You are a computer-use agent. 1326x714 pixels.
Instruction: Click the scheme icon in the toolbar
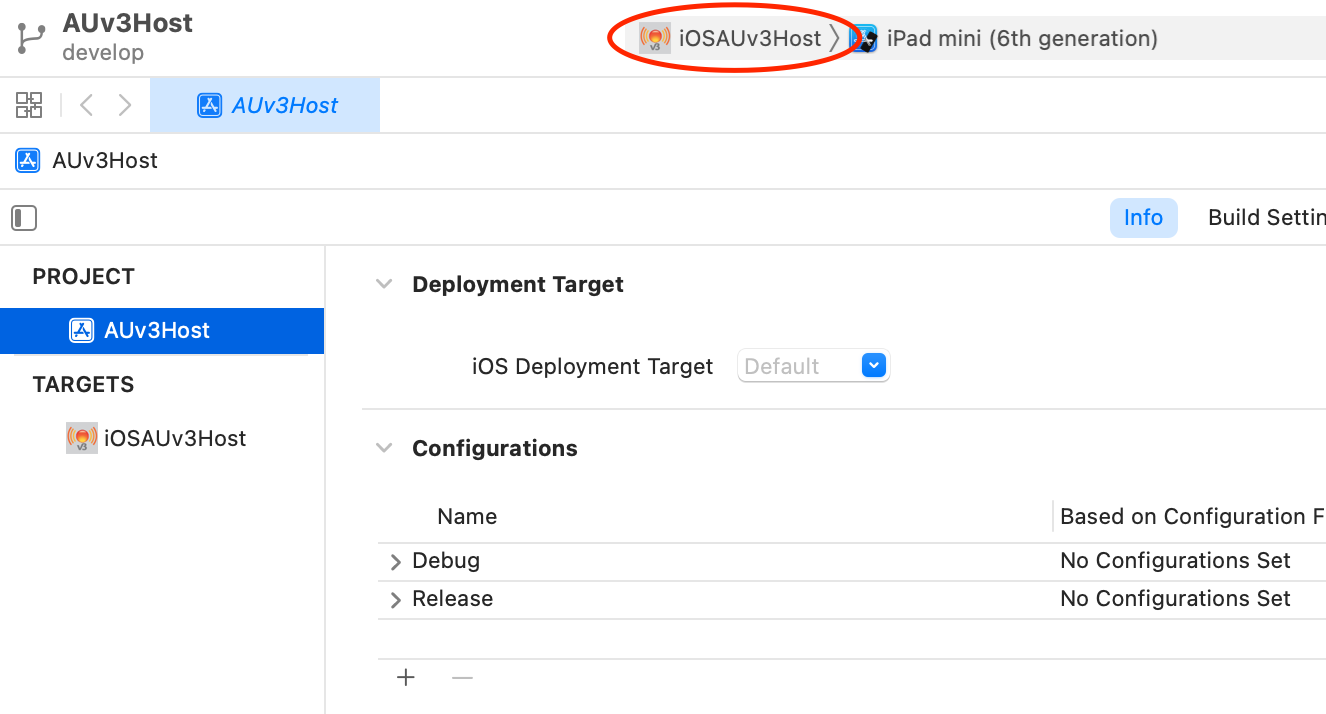pos(655,39)
